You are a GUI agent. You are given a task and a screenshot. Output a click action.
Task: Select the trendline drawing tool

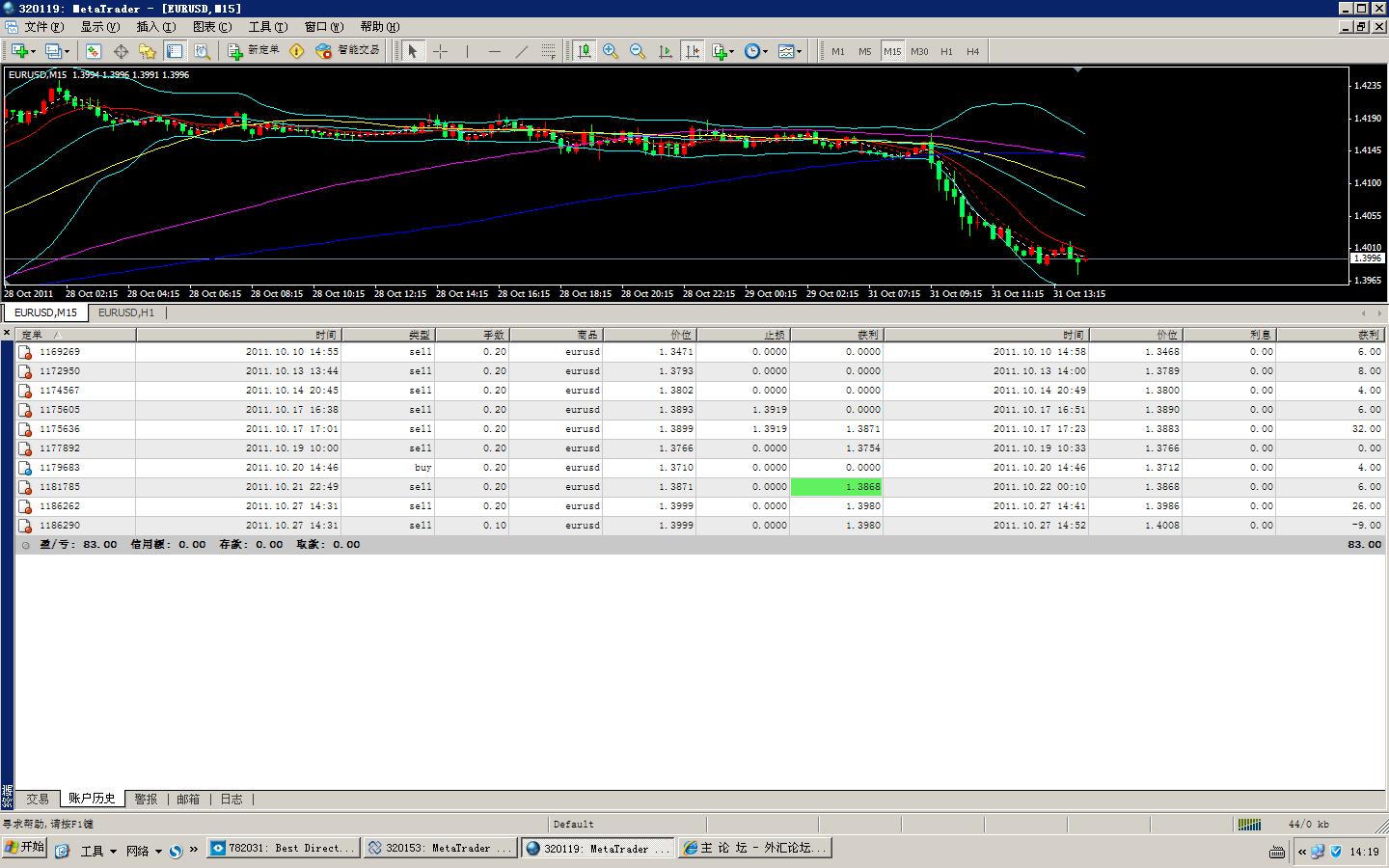click(522, 51)
